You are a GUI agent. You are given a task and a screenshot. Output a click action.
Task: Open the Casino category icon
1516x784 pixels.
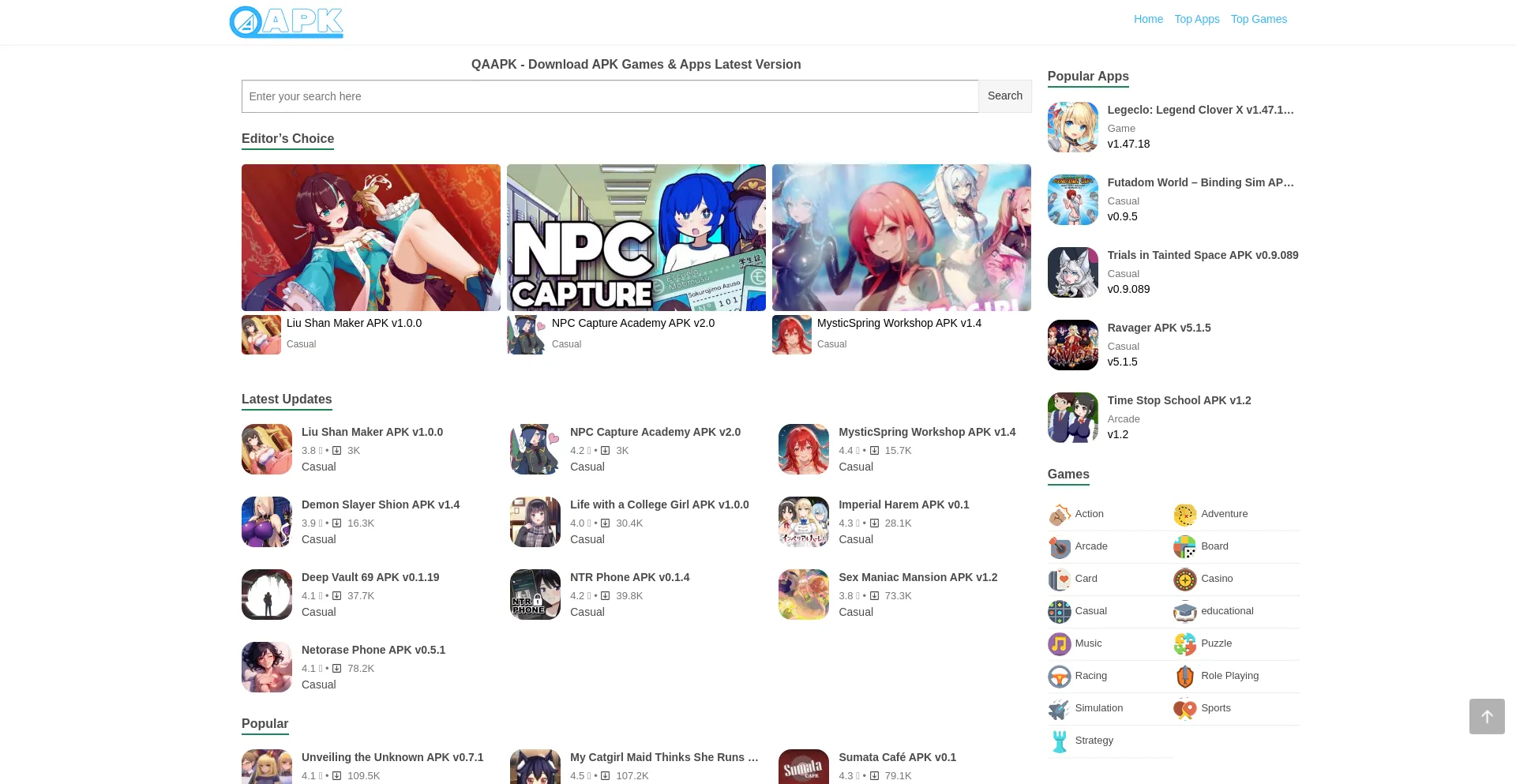(x=1184, y=580)
